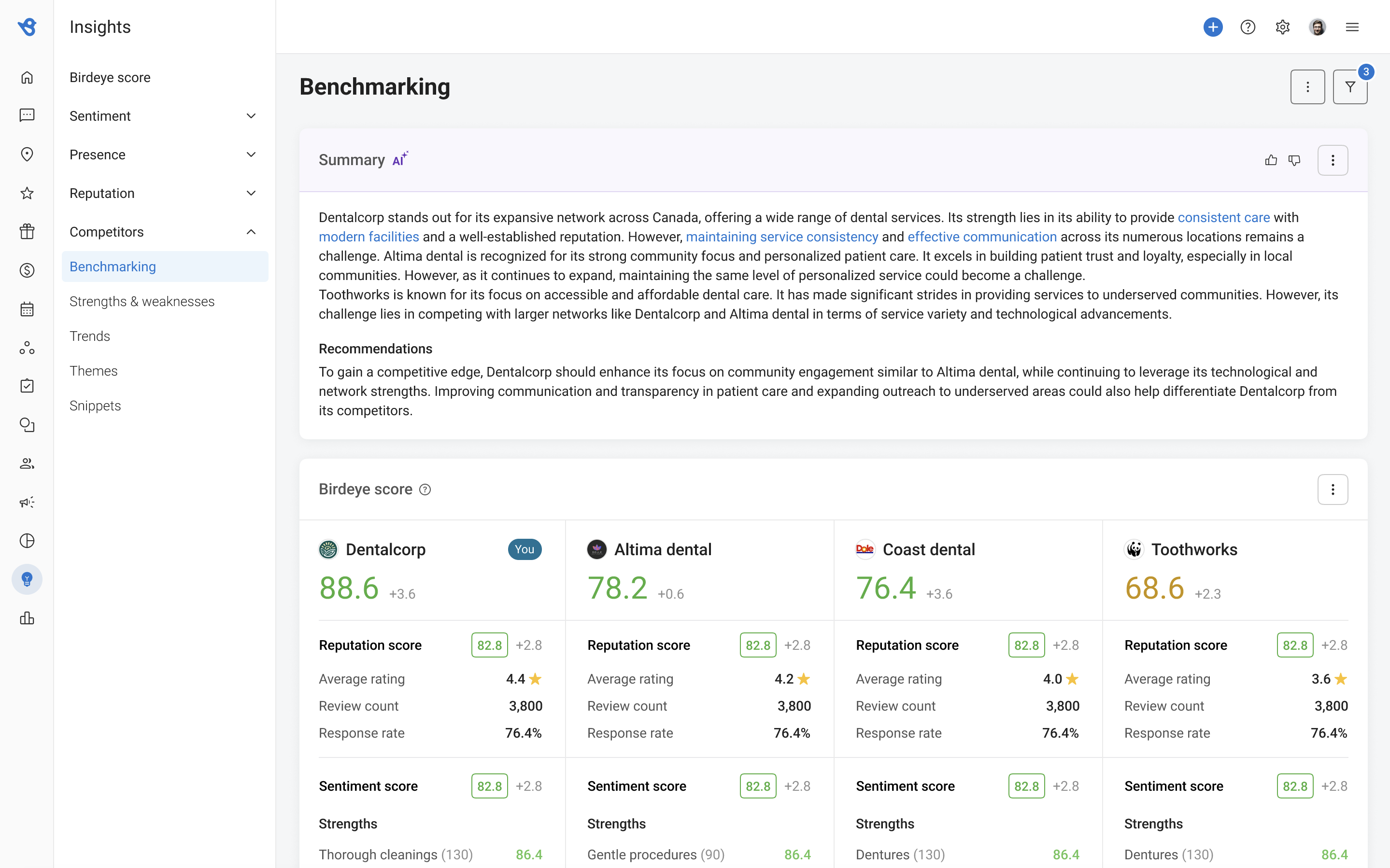The image size is (1390, 868).
Task: Open 'maintaining service consistency' link
Action: (782, 237)
